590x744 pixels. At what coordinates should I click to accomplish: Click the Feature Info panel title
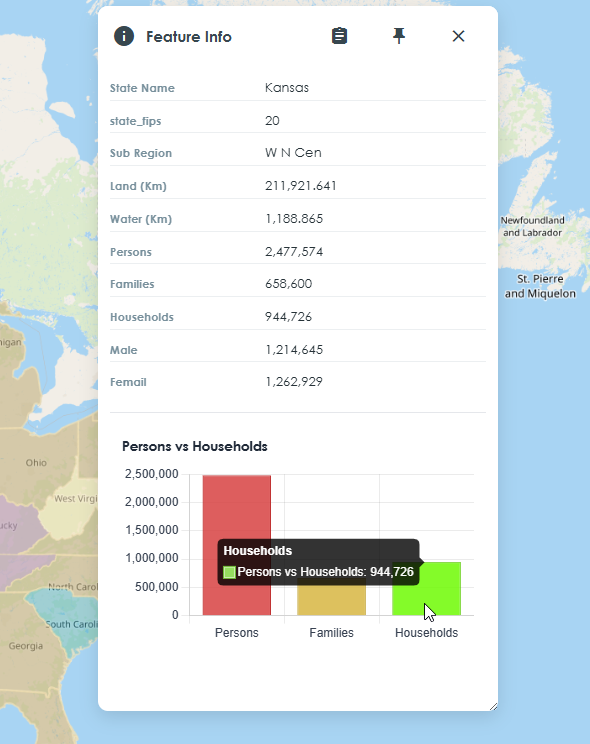[189, 37]
